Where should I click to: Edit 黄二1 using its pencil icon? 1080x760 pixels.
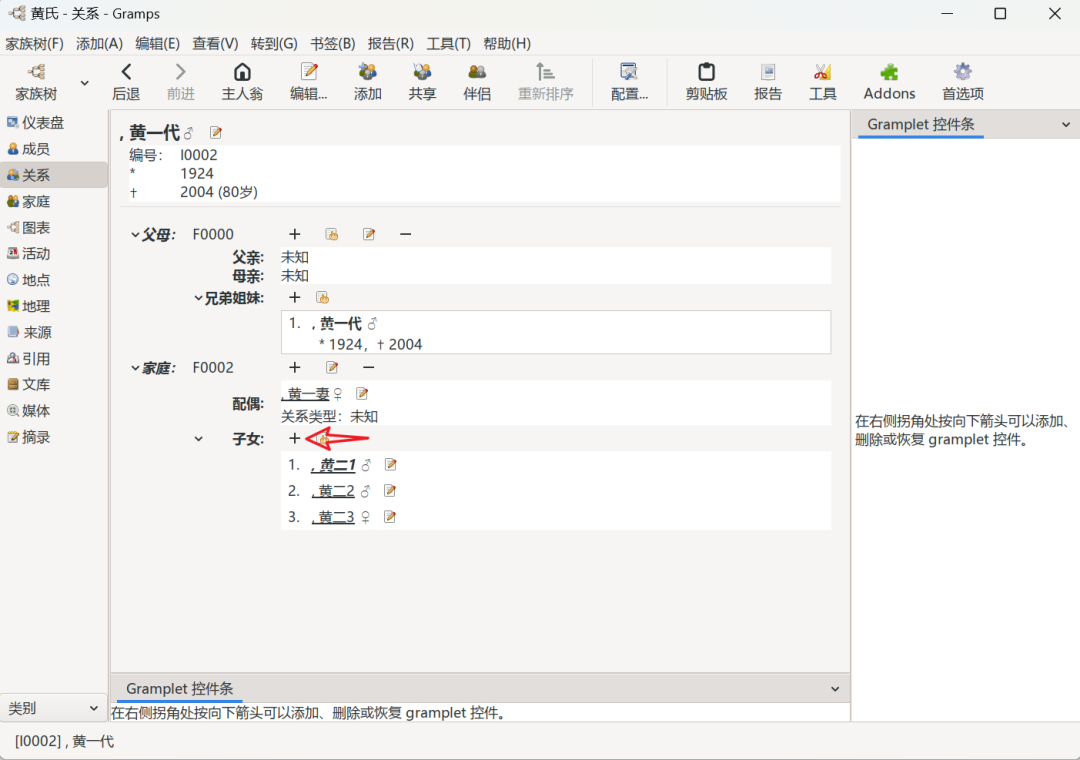[391, 465]
